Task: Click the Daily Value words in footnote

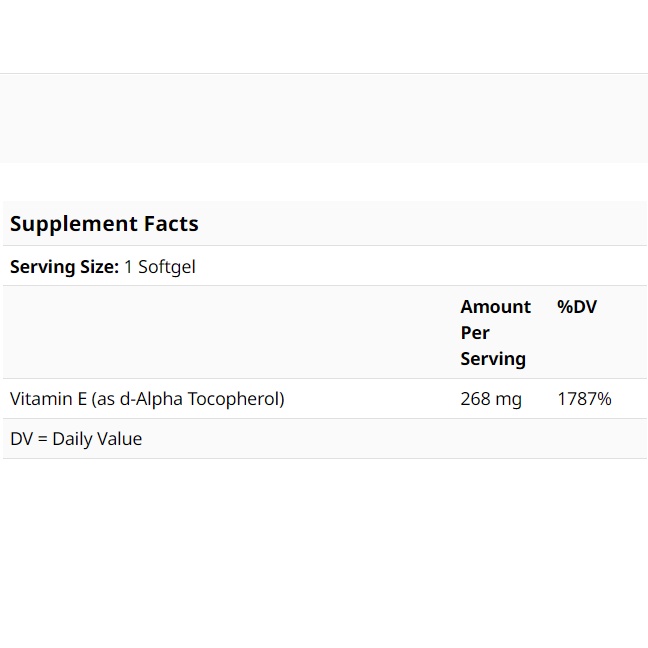Action: 97,439
